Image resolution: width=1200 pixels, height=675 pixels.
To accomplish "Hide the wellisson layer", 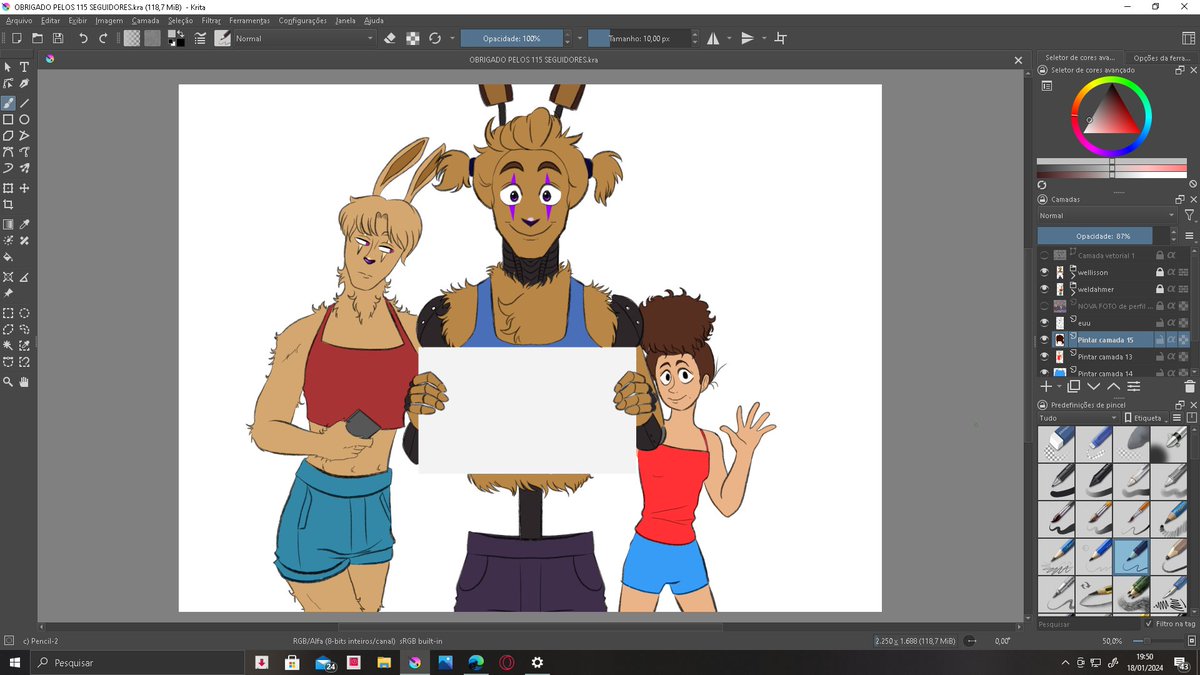I will [x=1044, y=272].
